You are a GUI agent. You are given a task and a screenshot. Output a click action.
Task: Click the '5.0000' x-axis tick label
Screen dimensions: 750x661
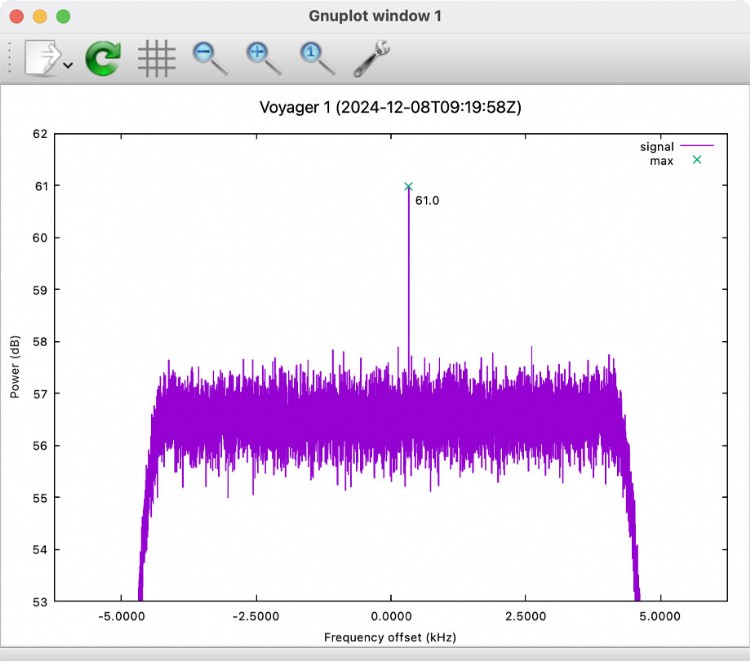pos(660,616)
